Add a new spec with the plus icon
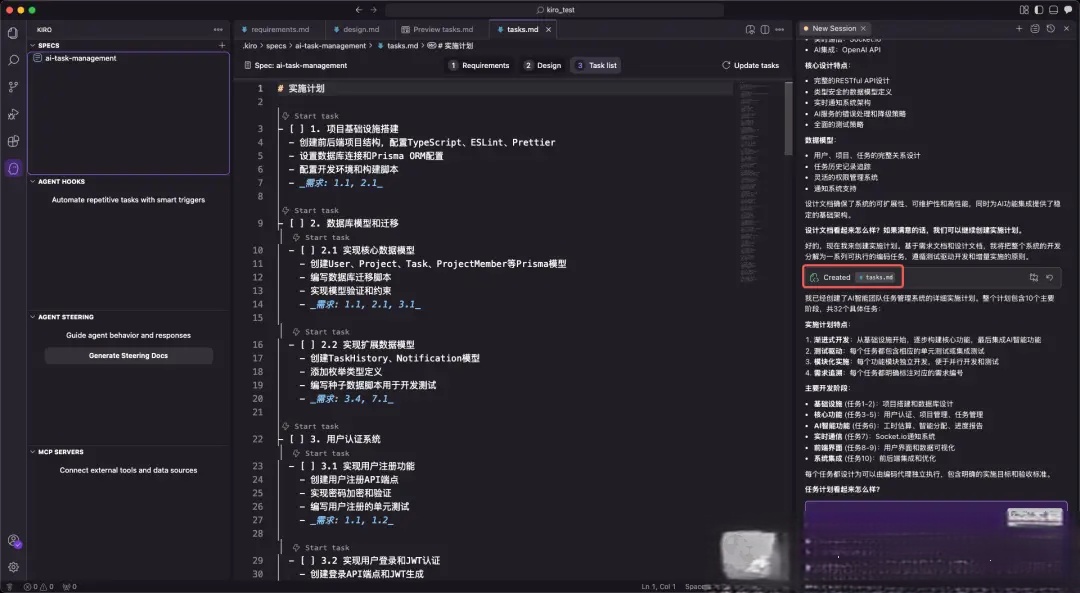Viewport: 1080px width, 593px height. point(220,45)
